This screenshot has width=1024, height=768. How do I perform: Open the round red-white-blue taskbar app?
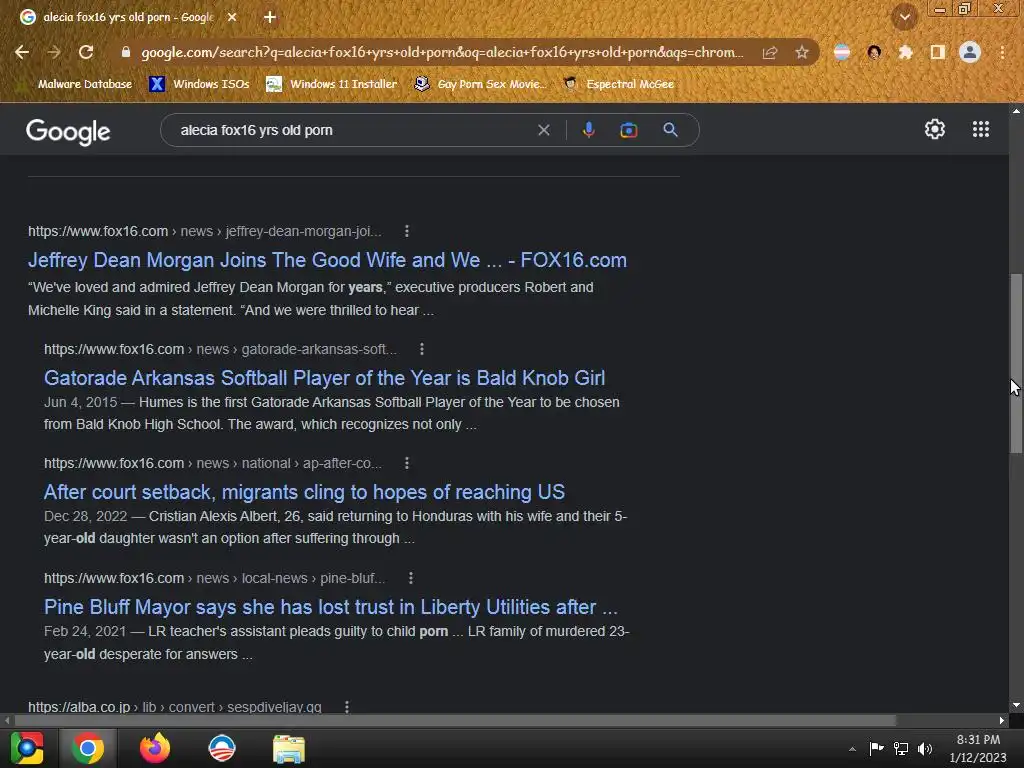click(x=222, y=748)
